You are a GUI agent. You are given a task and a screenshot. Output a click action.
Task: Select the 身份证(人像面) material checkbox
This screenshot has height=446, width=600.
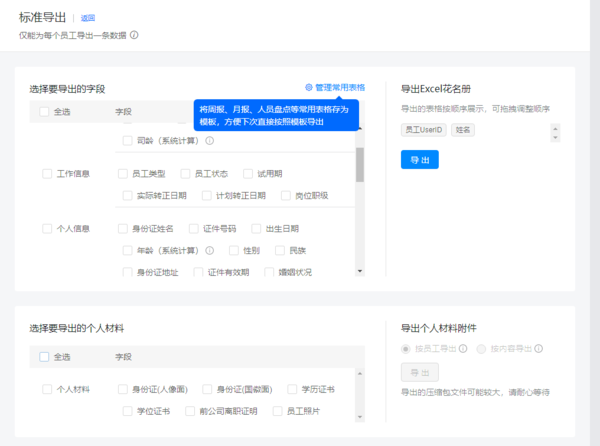(124, 389)
